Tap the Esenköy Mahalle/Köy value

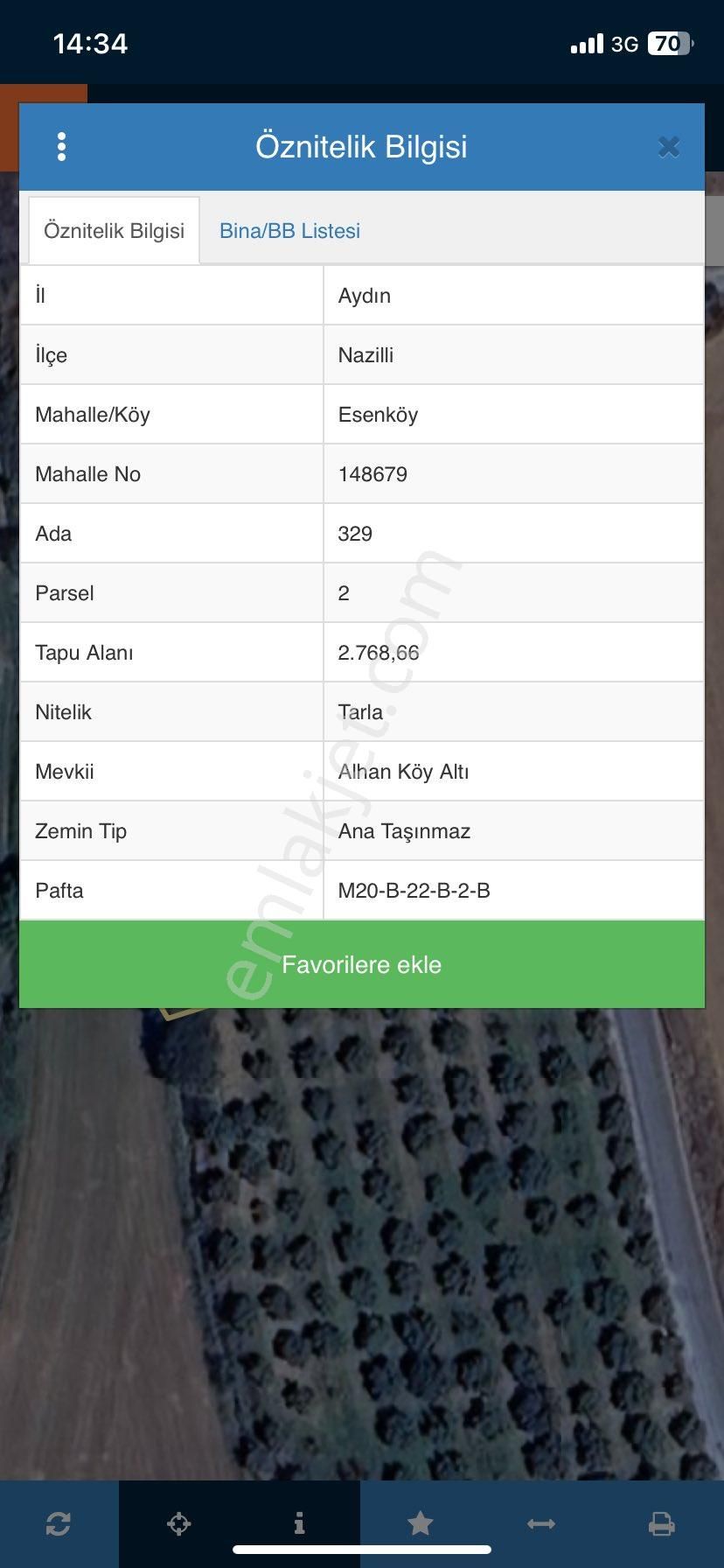coord(378,415)
